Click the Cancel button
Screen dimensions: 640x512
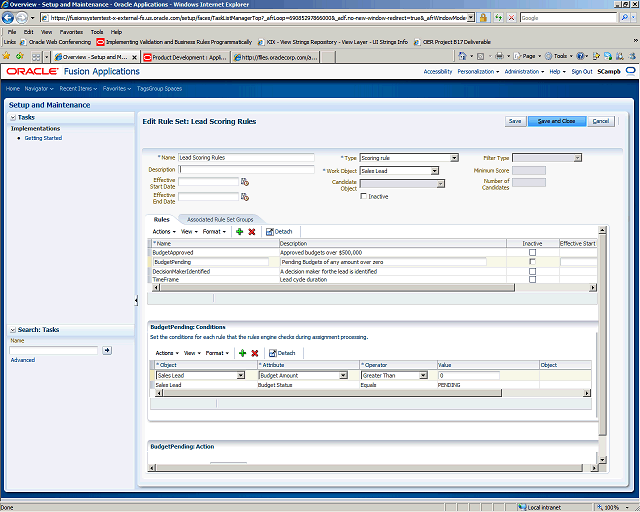pyautogui.click(x=601, y=121)
